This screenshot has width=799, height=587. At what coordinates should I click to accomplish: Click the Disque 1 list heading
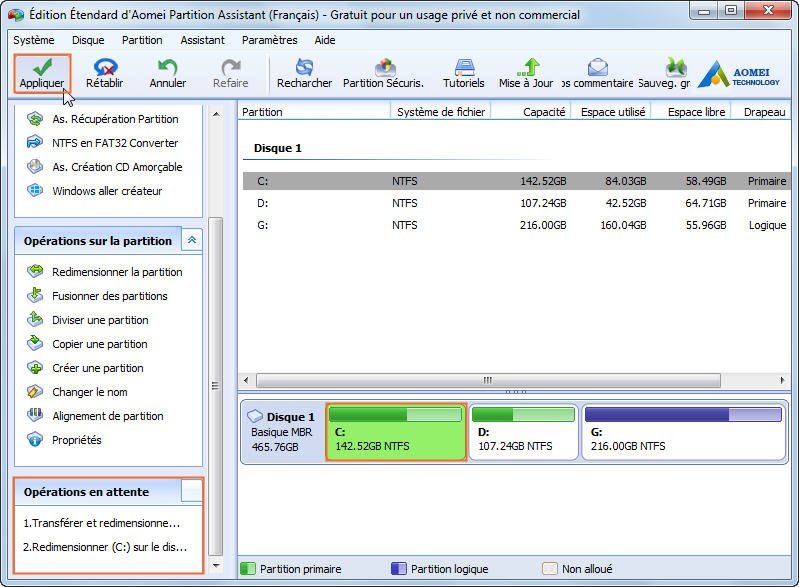click(x=278, y=148)
